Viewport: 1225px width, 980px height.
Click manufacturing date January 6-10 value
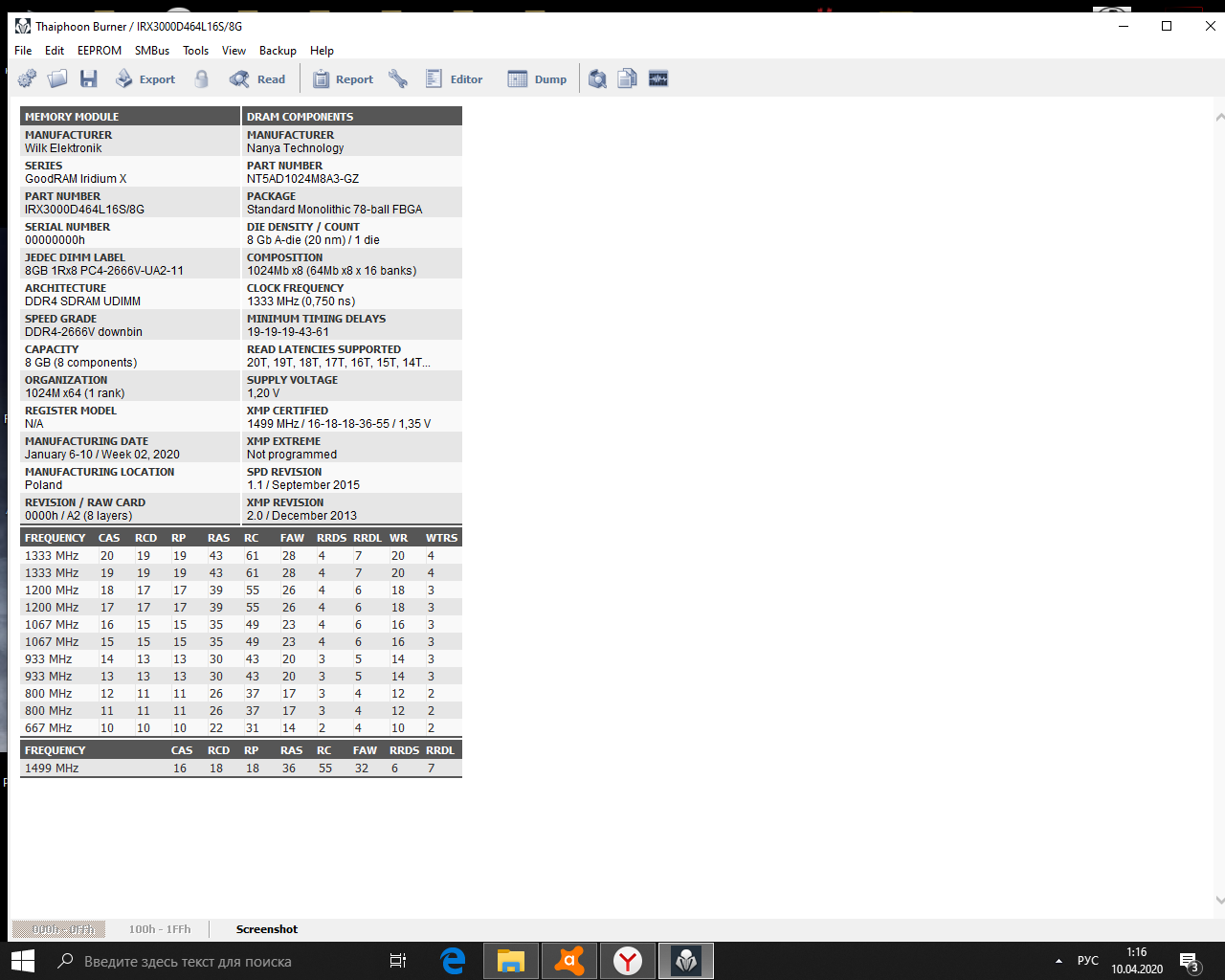pos(102,455)
